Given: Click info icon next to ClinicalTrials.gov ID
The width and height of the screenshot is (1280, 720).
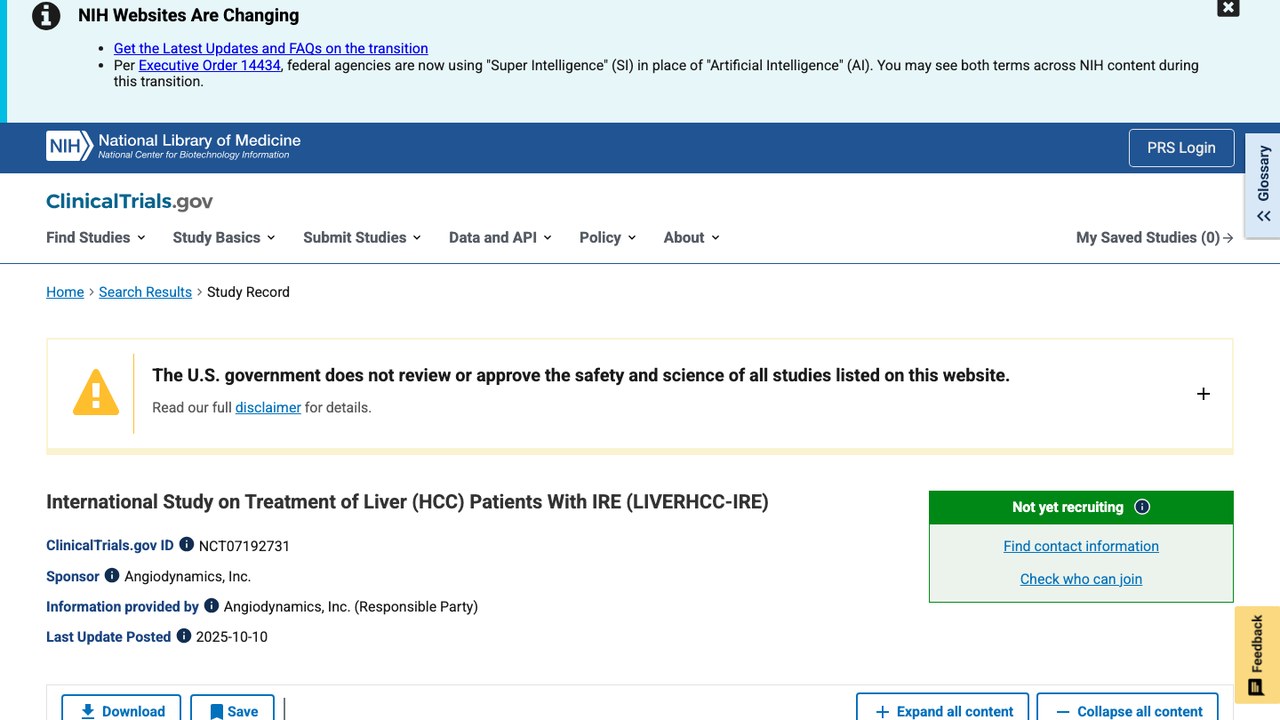Looking at the screenshot, I should point(187,545).
